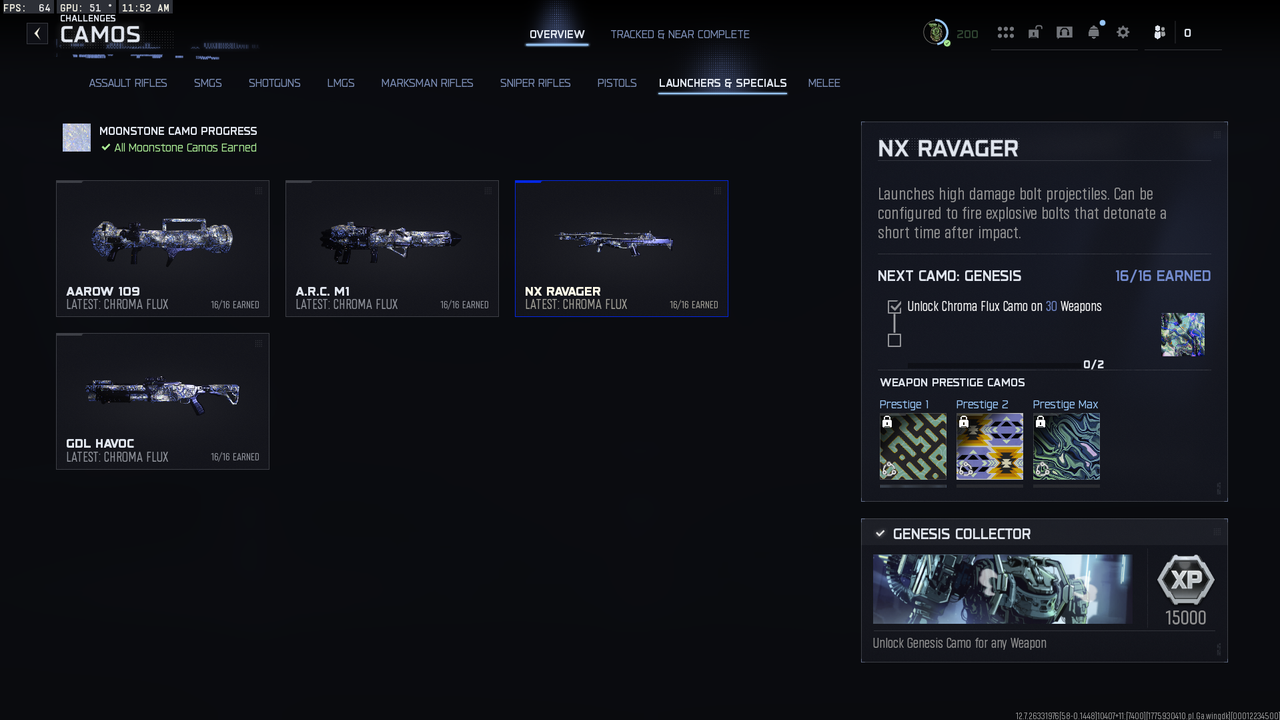Select the Melee category
The width and height of the screenshot is (1280, 720).
tap(824, 83)
